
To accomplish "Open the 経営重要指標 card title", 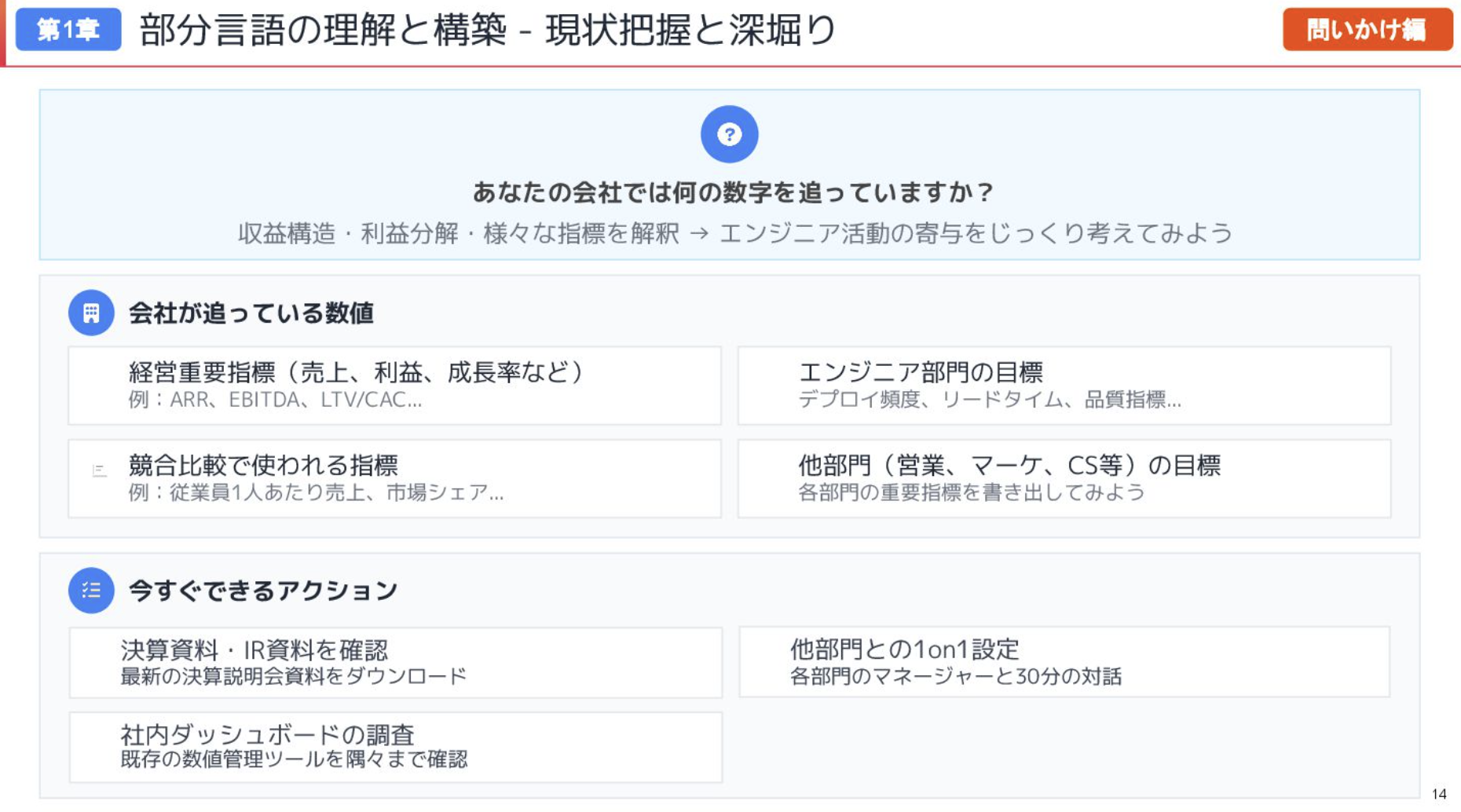I will click(x=356, y=371).
